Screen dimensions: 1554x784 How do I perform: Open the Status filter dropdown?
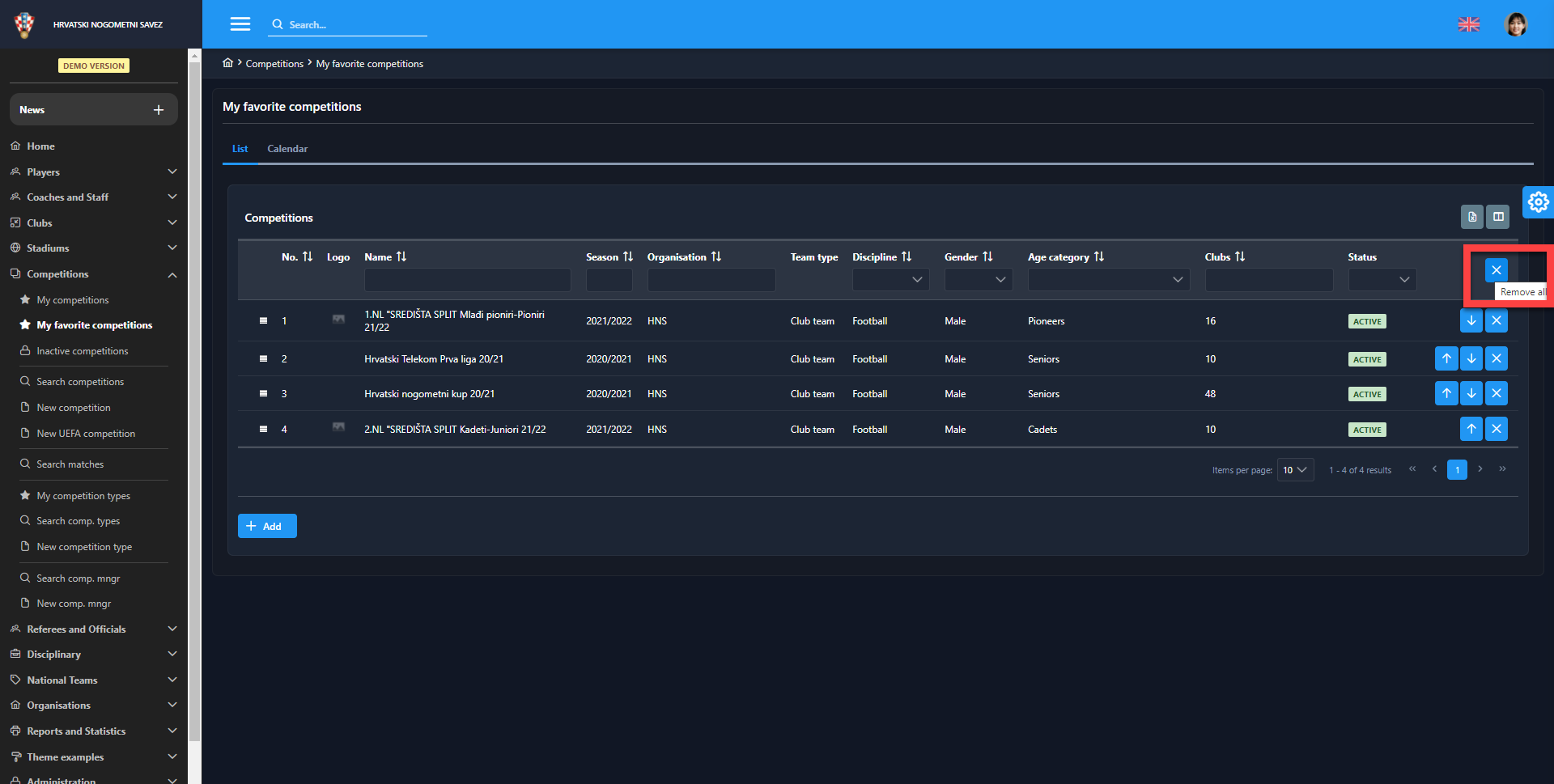coord(1382,280)
